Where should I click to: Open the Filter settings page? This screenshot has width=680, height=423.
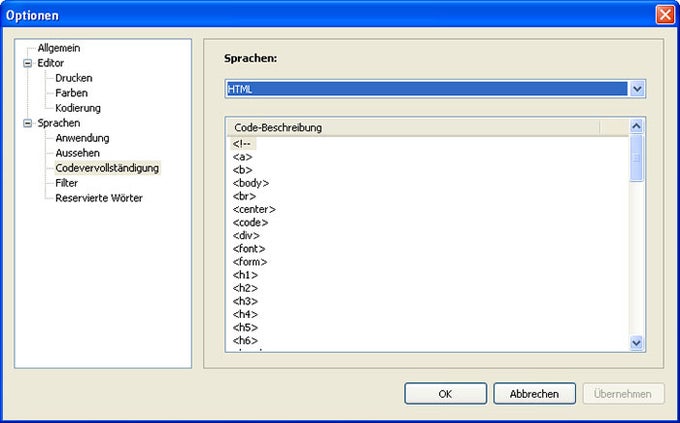pos(67,183)
